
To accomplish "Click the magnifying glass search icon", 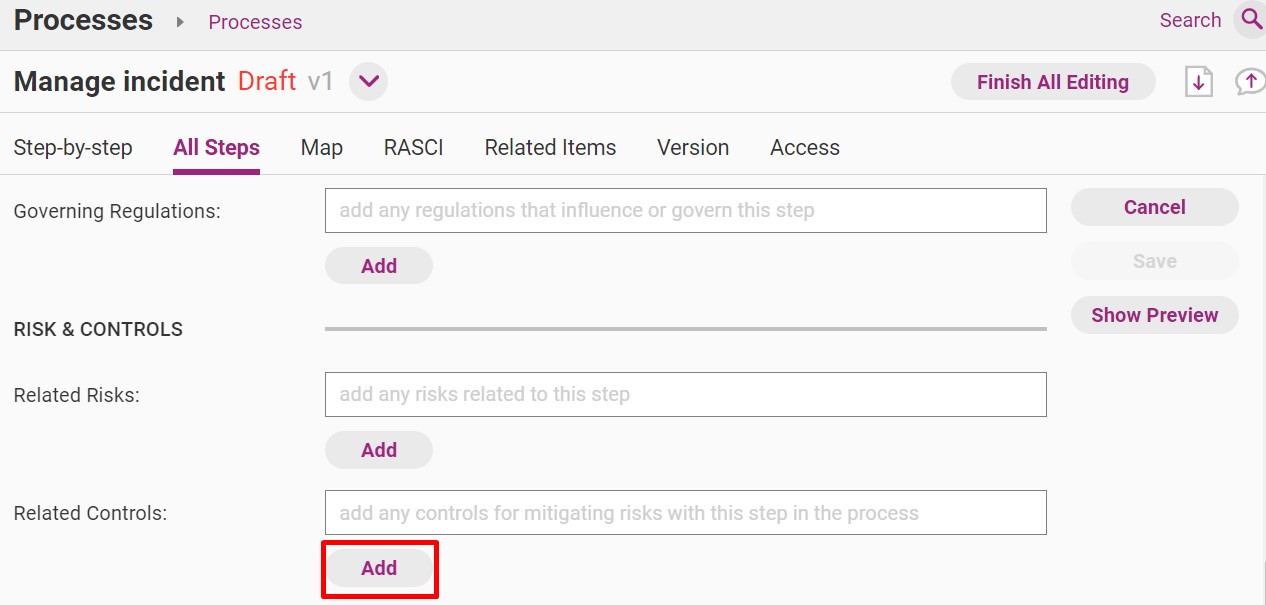I will pyautogui.click(x=1250, y=19).
